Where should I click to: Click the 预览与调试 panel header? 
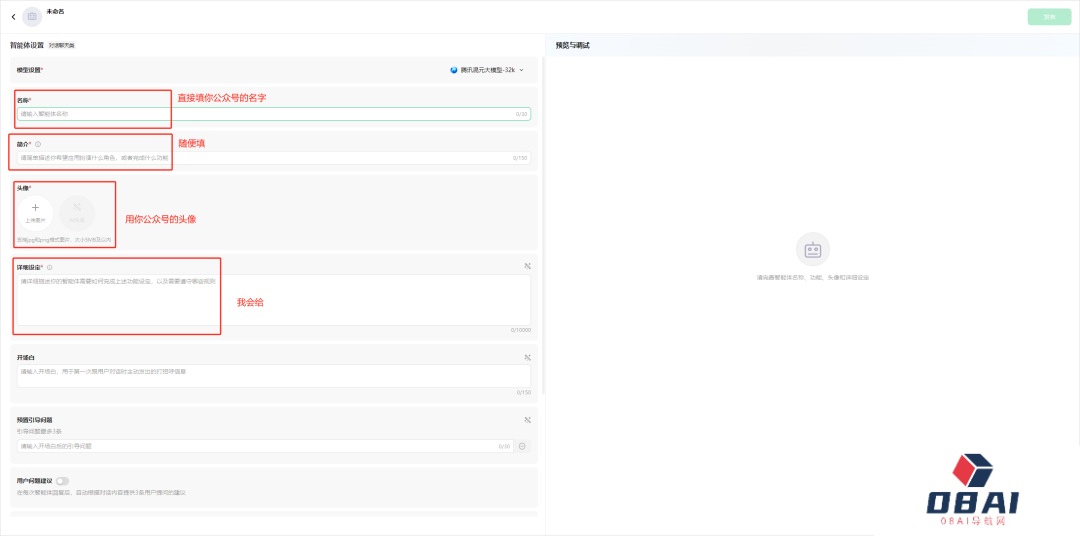[x=572, y=45]
